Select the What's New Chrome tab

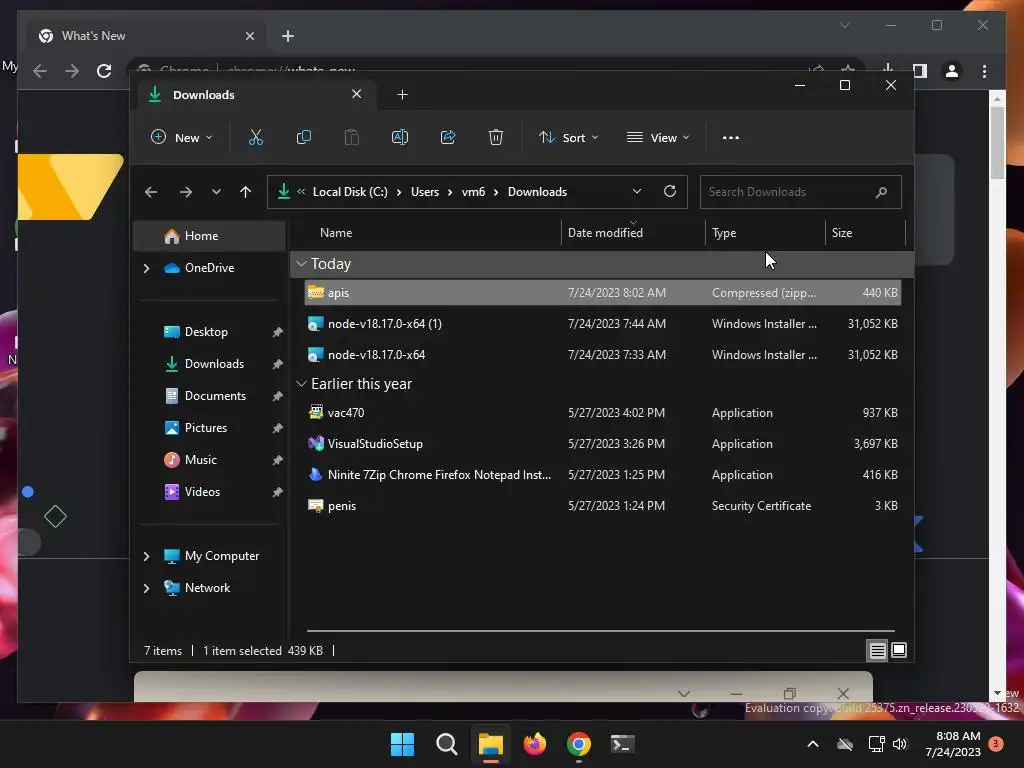146,36
